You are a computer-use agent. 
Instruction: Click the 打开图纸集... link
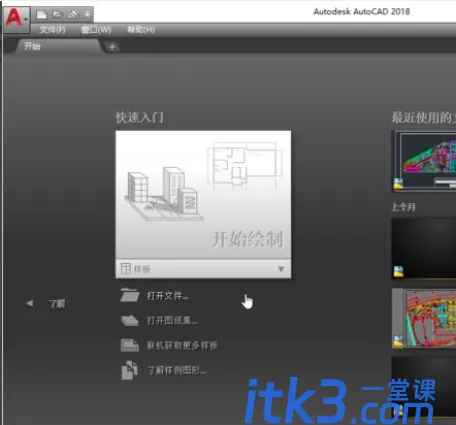click(x=172, y=321)
